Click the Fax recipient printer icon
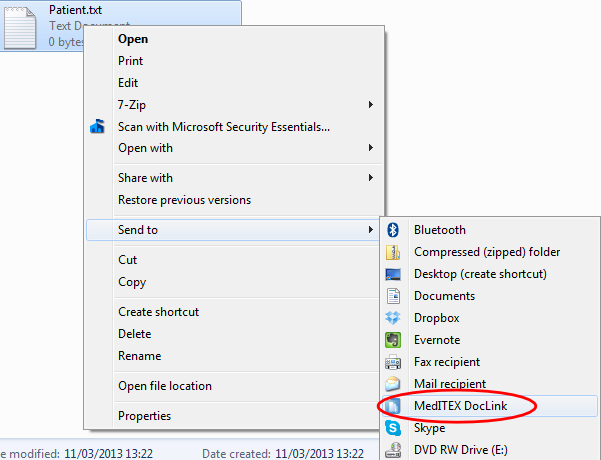This screenshot has width=601, height=460. click(x=393, y=362)
